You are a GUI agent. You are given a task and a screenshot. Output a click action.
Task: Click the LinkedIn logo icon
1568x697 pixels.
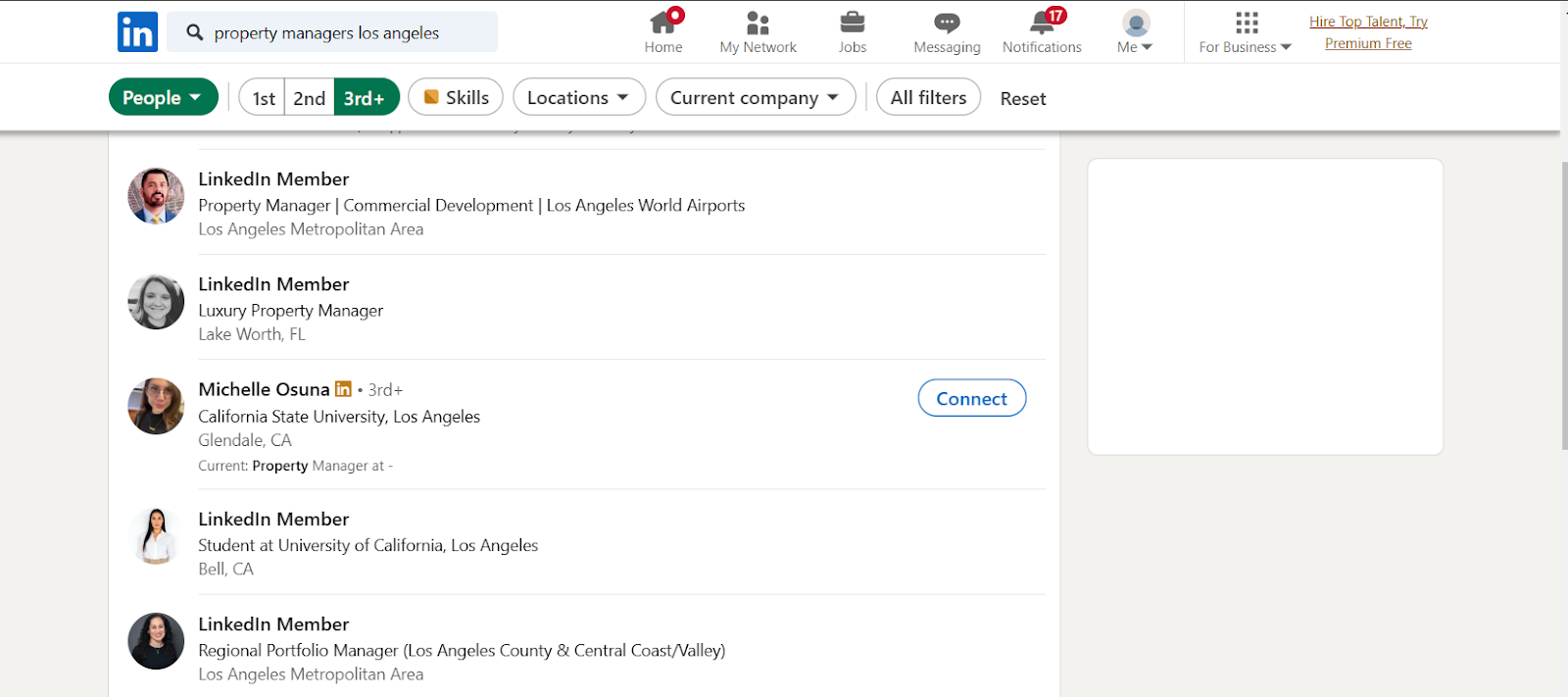137,32
